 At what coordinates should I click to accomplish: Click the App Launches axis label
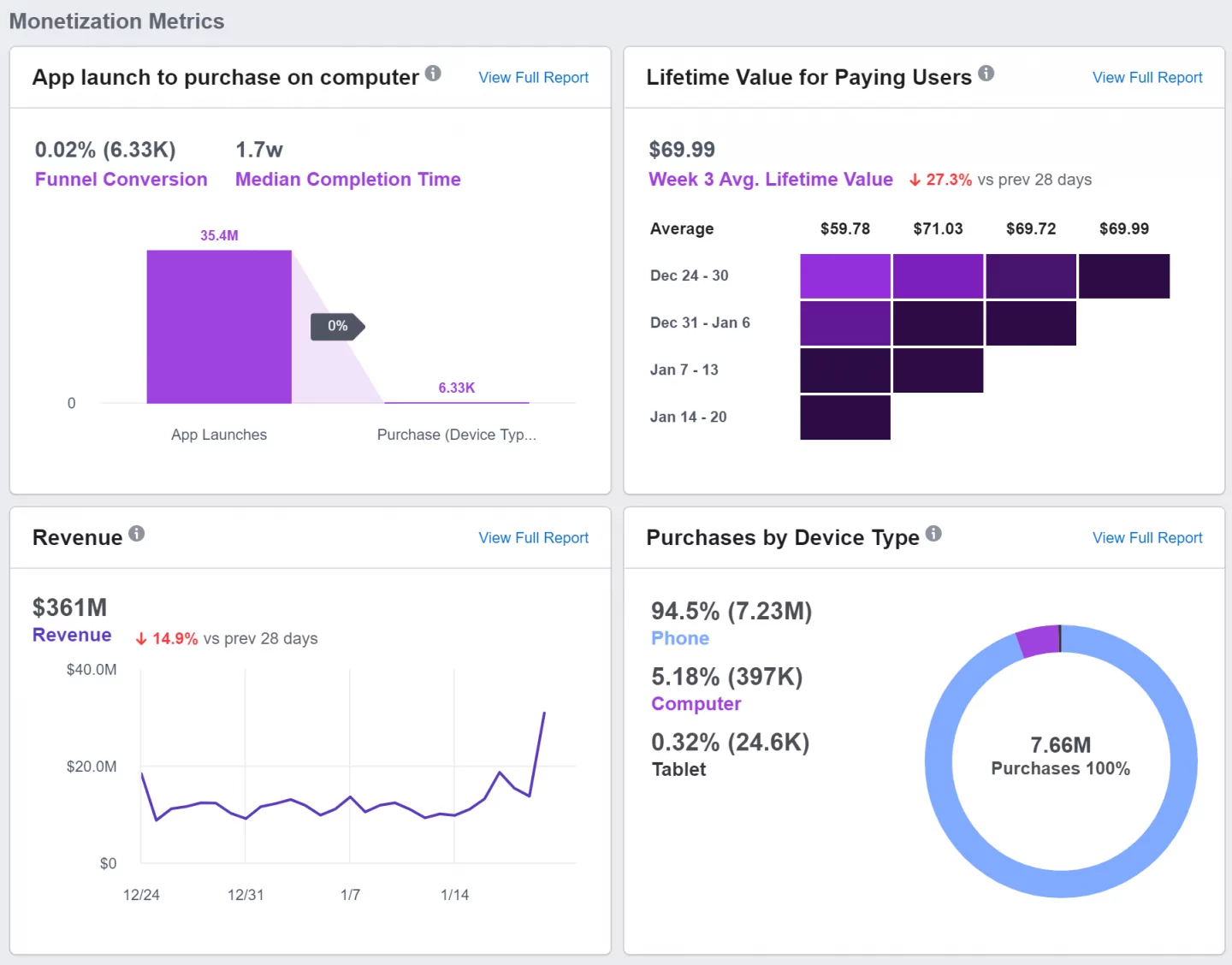pyautogui.click(x=219, y=435)
